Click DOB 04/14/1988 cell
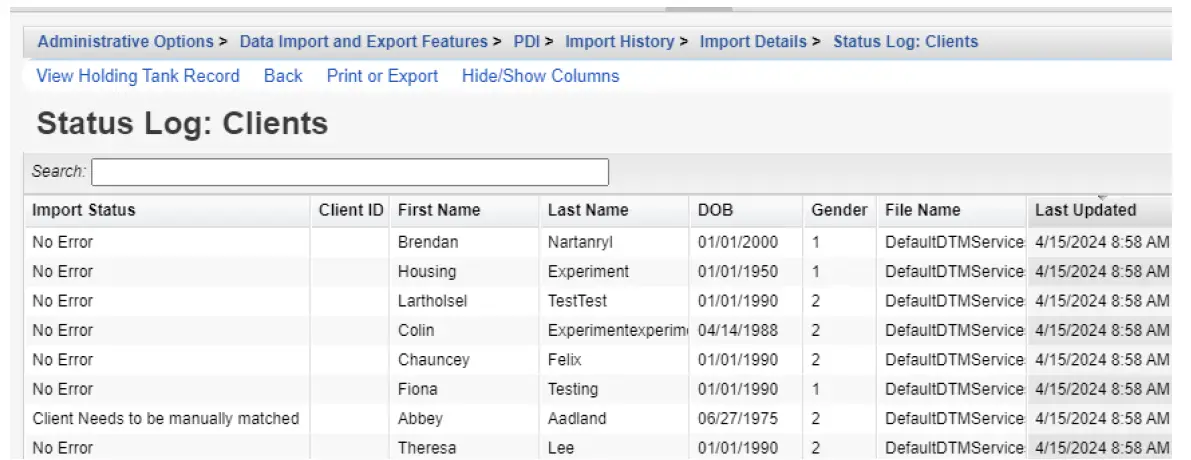Image resolution: width=1191 pixels, height=460 pixels. coord(747,330)
